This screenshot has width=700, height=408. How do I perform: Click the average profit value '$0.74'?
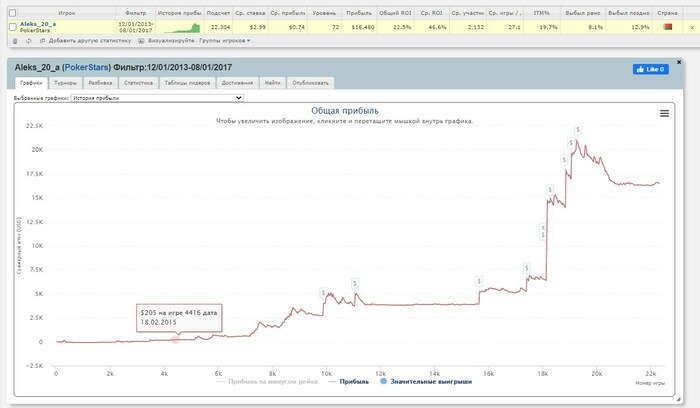(296, 27)
